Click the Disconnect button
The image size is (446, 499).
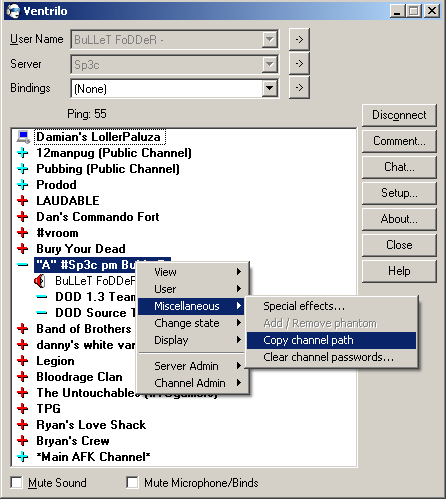pyautogui.click(x=399, y=115)
